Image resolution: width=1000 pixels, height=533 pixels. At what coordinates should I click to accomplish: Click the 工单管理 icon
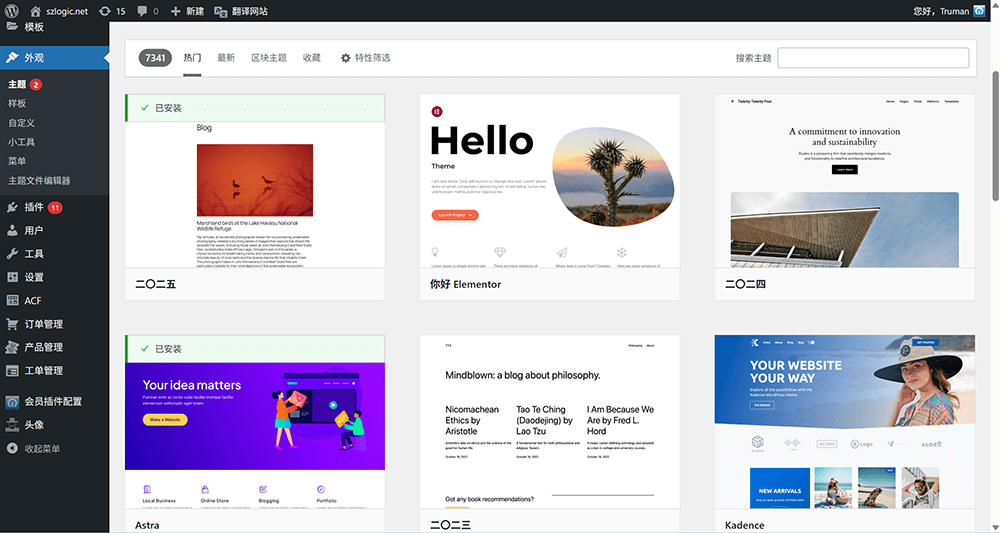click(12, 370)
